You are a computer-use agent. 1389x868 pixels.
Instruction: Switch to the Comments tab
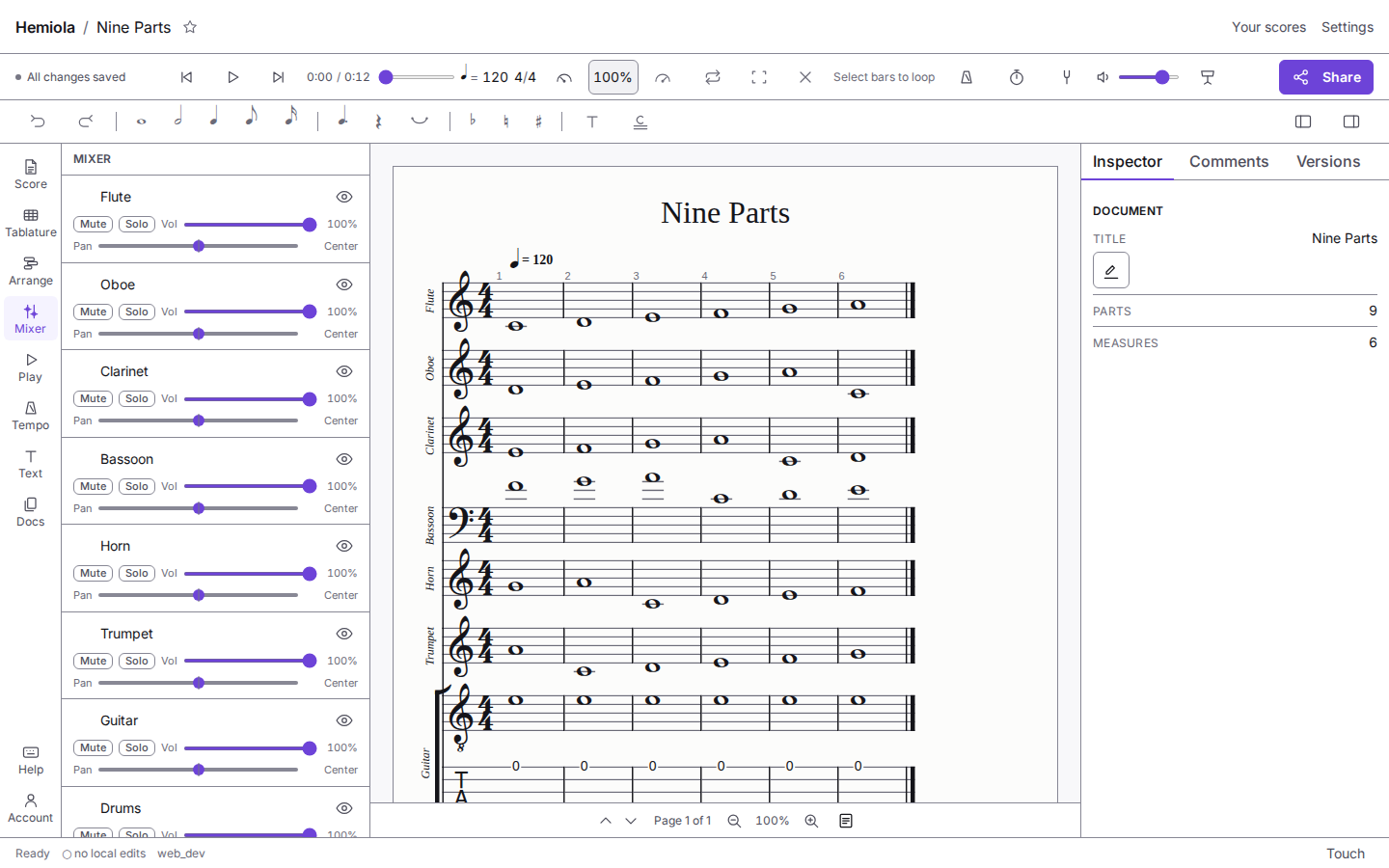click(1229, 162)
